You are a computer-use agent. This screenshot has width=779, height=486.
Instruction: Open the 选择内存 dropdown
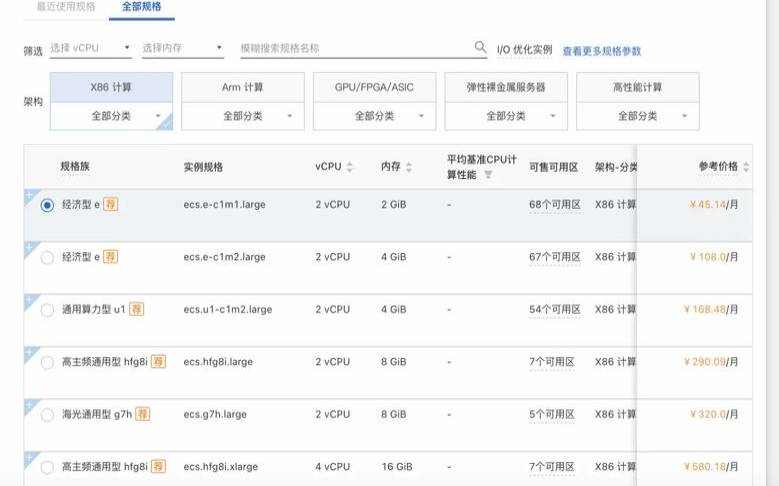pos(182,48)
